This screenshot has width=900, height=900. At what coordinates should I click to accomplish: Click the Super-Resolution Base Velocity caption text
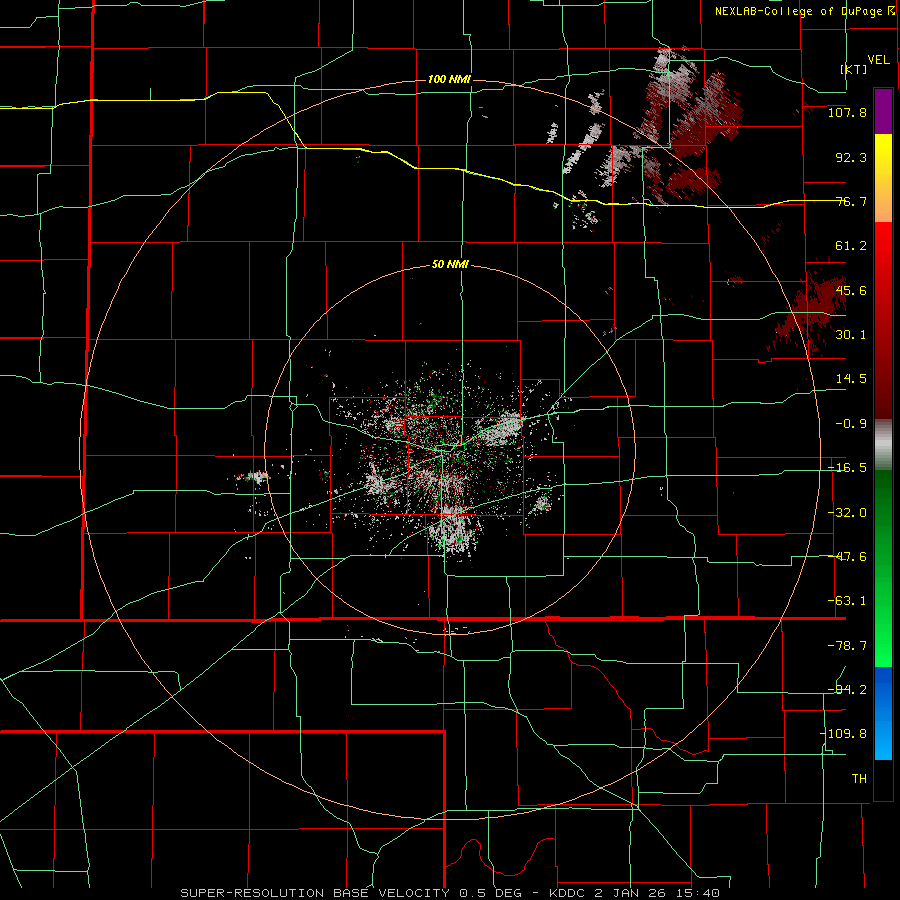(x=450, y=893)
